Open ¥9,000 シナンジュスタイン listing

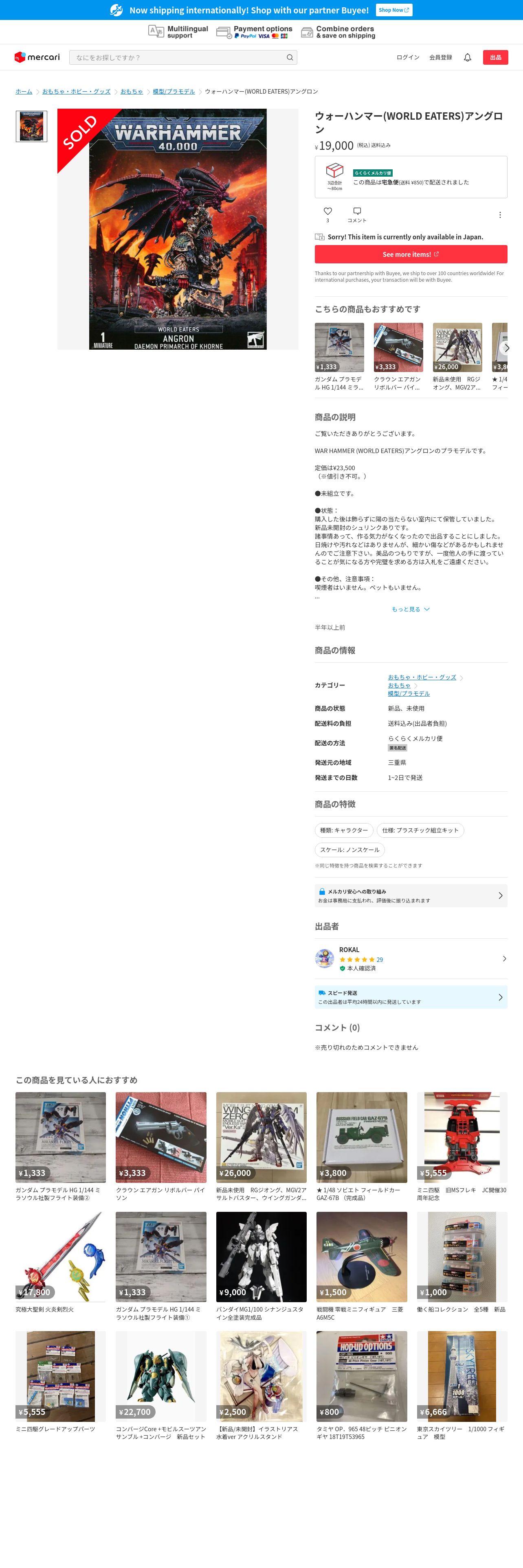coord(261,1266)
